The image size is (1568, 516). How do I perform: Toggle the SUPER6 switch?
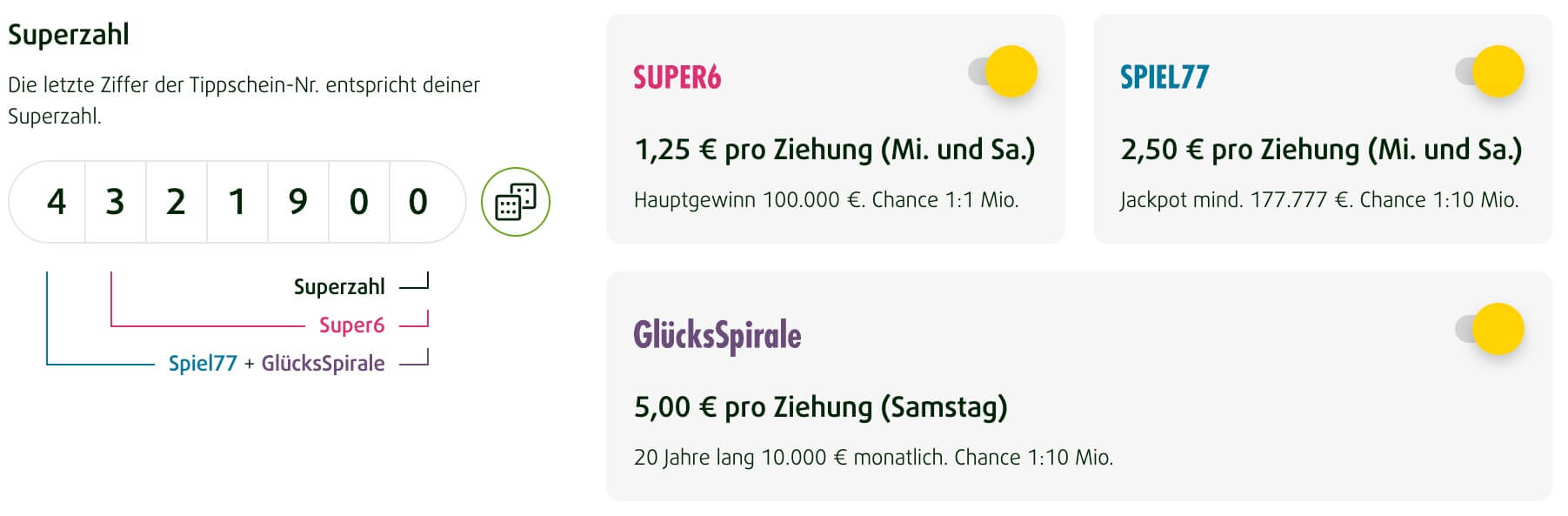(x=1004, y=71)
